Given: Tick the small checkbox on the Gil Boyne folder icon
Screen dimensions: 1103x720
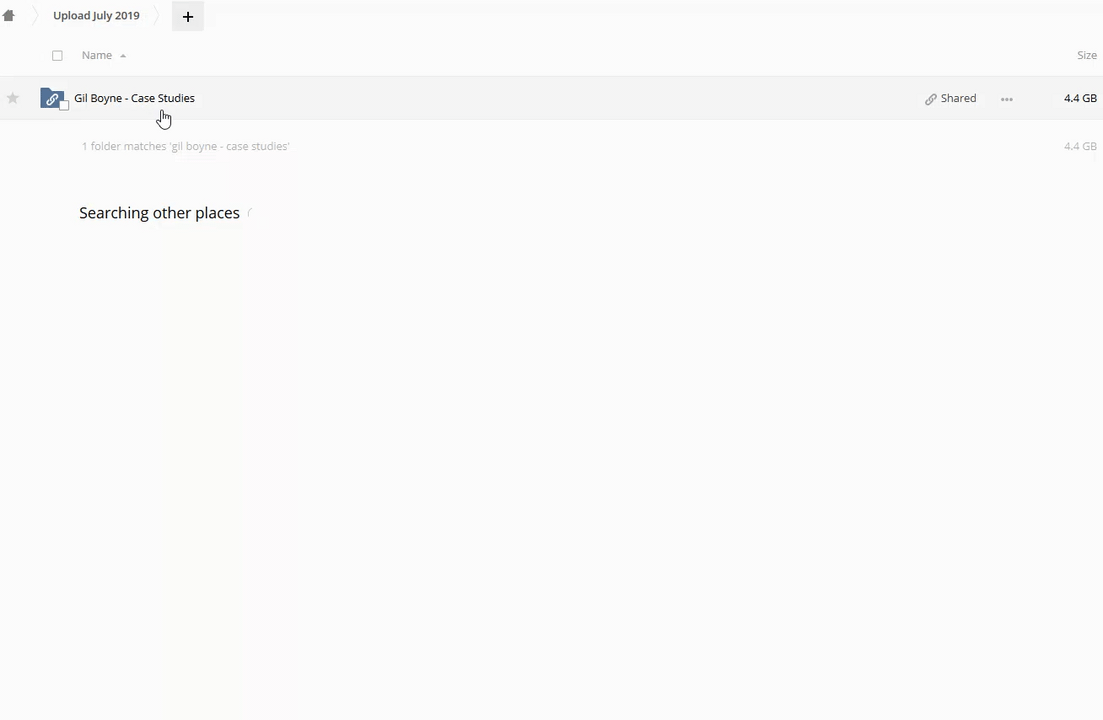Looking at the screenshot, I should tap(64, 105).
